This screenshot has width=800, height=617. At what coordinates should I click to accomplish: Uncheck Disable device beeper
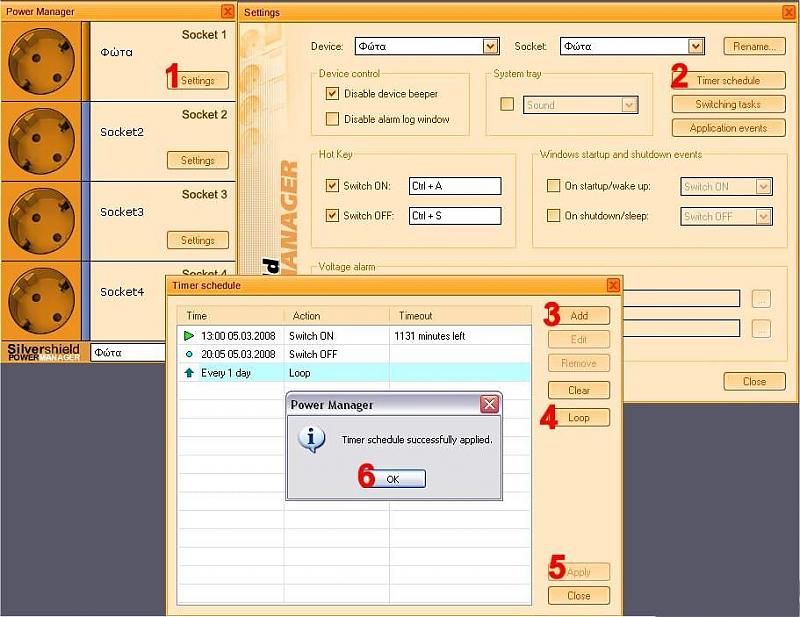[x=333, y=94]
